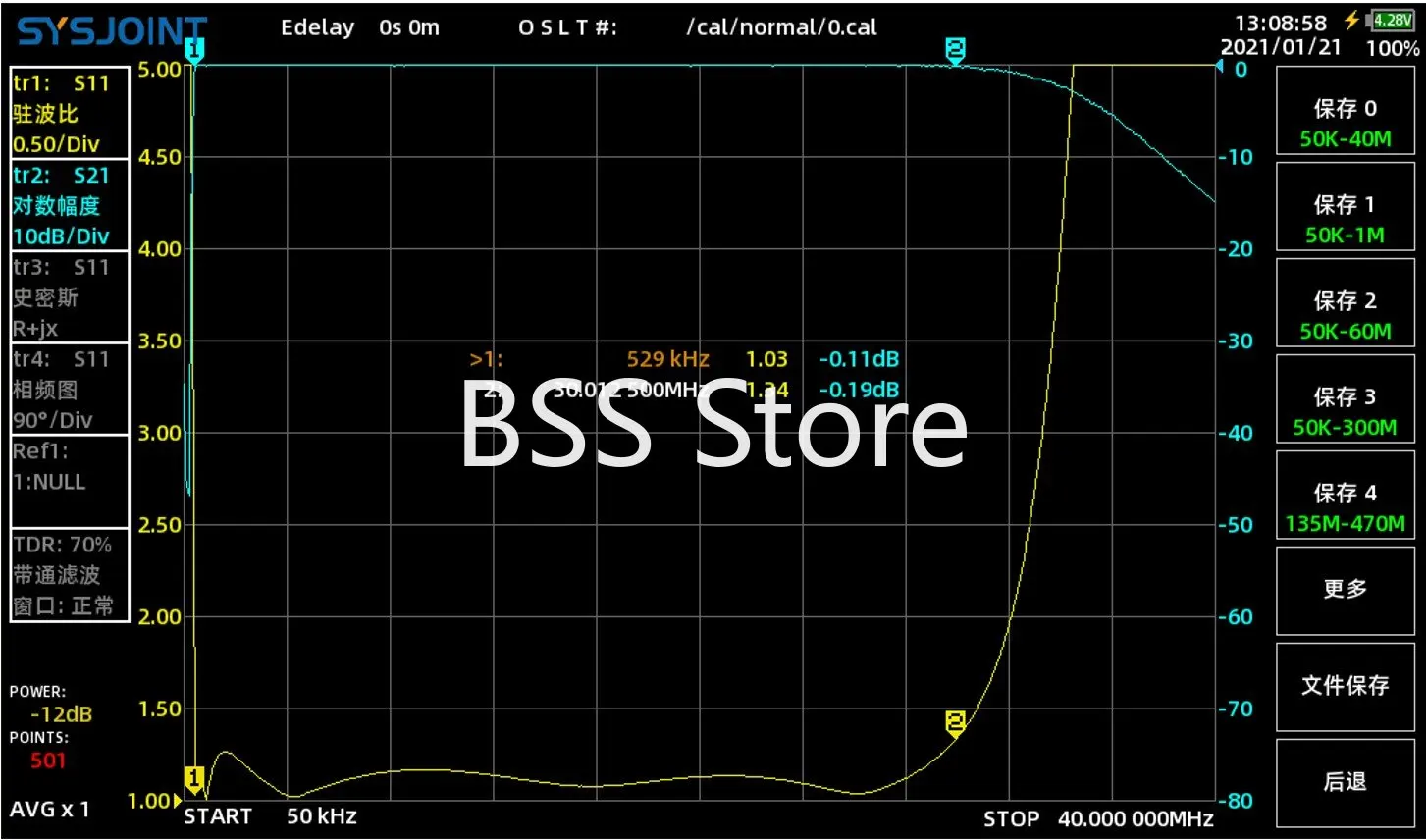The image size is (1426, 840).
Task: Click the O S L T # label
Action: click(567, 27)
